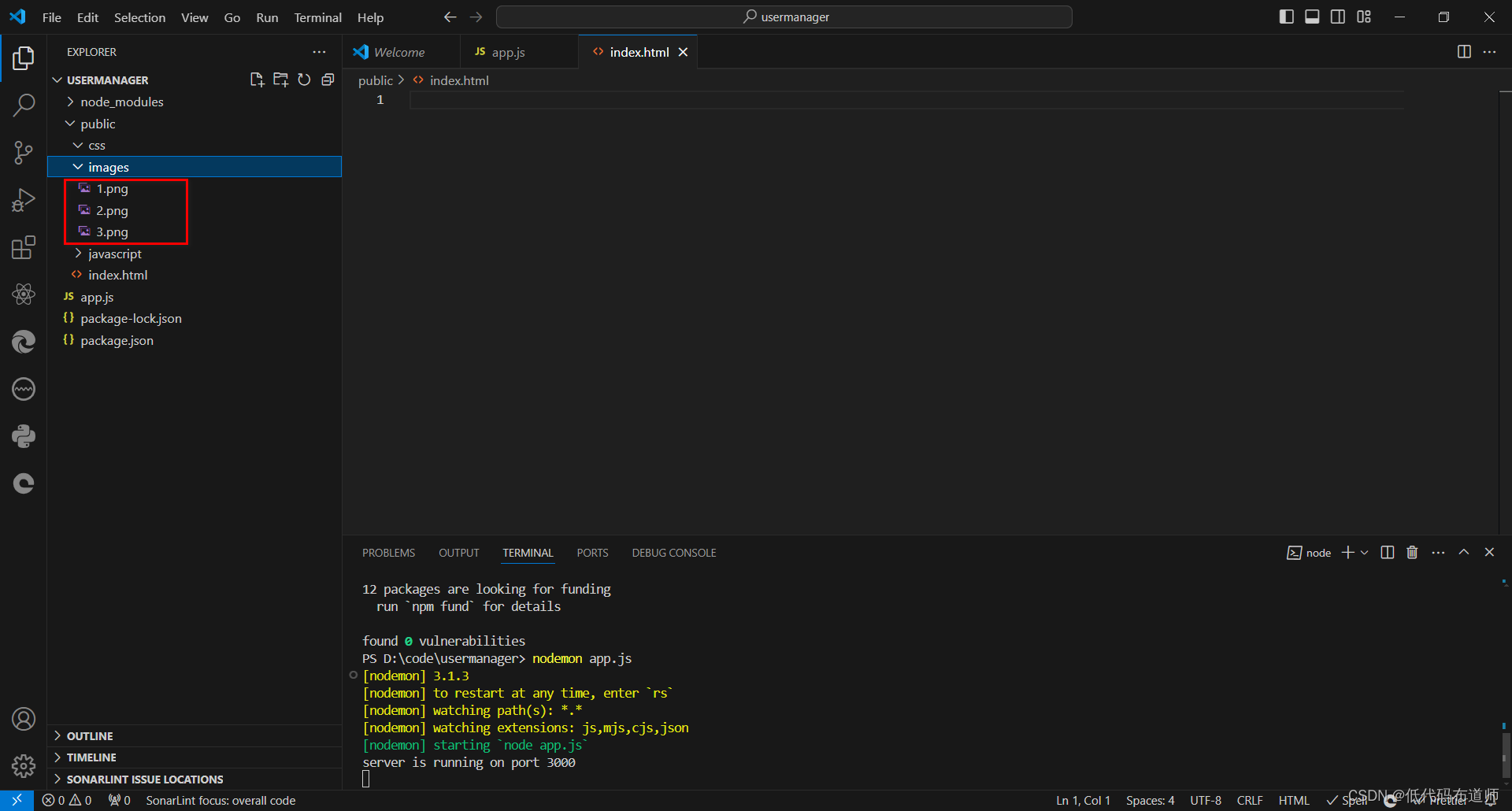This screenshot has height=811, width=1512.
Task: Toggle the primary side bar
Action: pyautogui.click(x=1287, y=17)
